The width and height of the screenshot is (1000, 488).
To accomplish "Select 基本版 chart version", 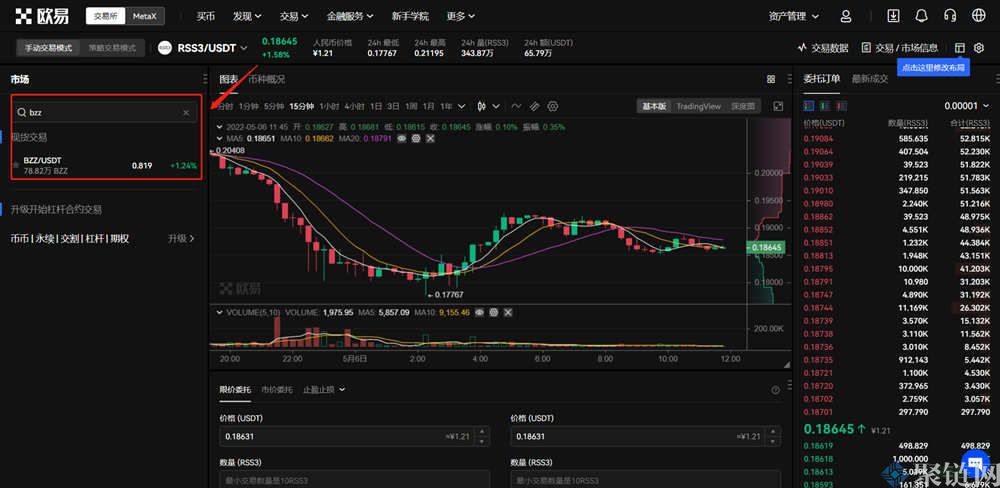I will (654, 107).
